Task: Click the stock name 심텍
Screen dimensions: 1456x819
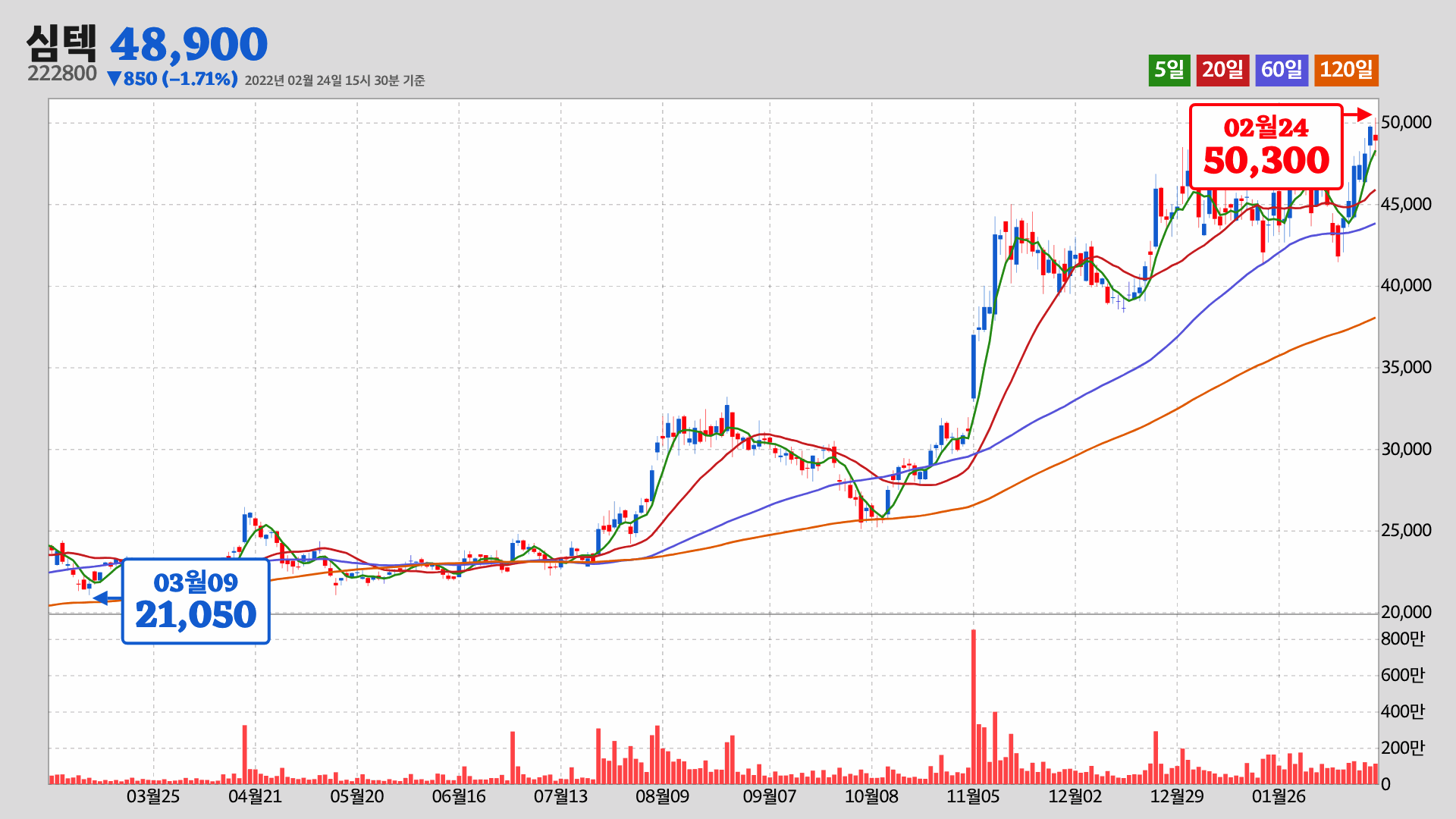Action: (x=61, y=43)
